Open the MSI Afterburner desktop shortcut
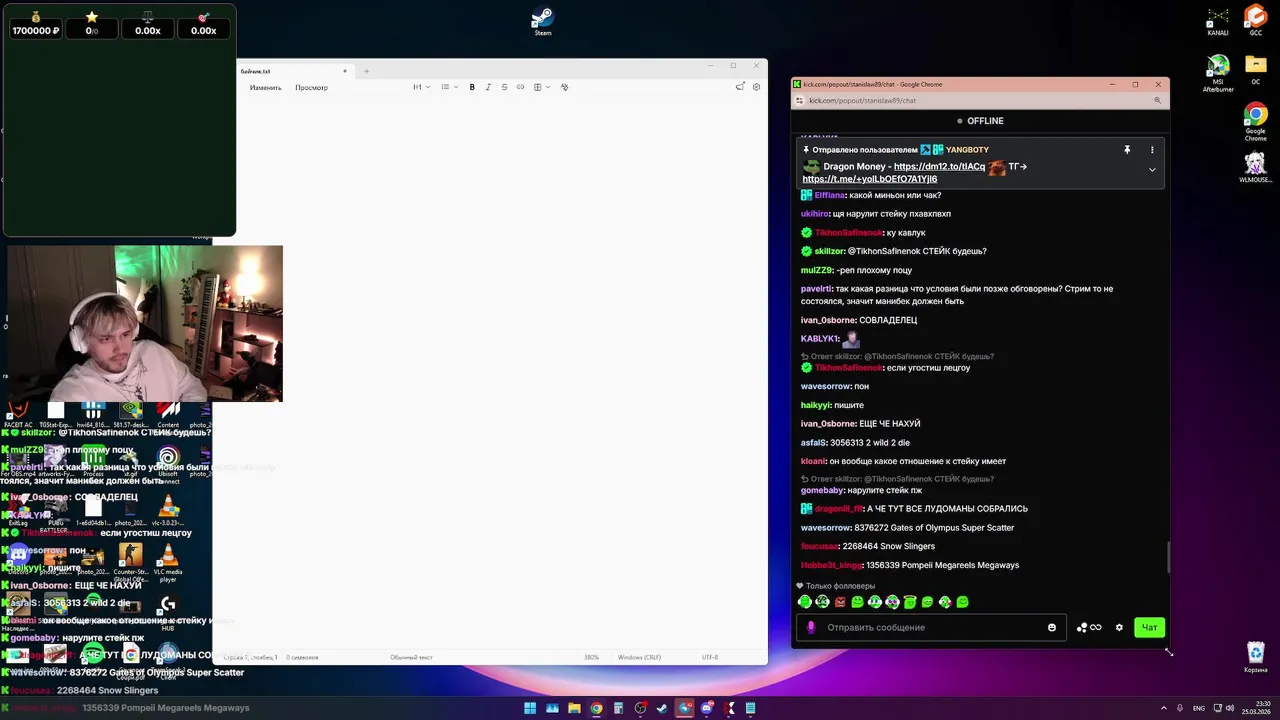The image size is (1280, 720). click(1217, 73)
